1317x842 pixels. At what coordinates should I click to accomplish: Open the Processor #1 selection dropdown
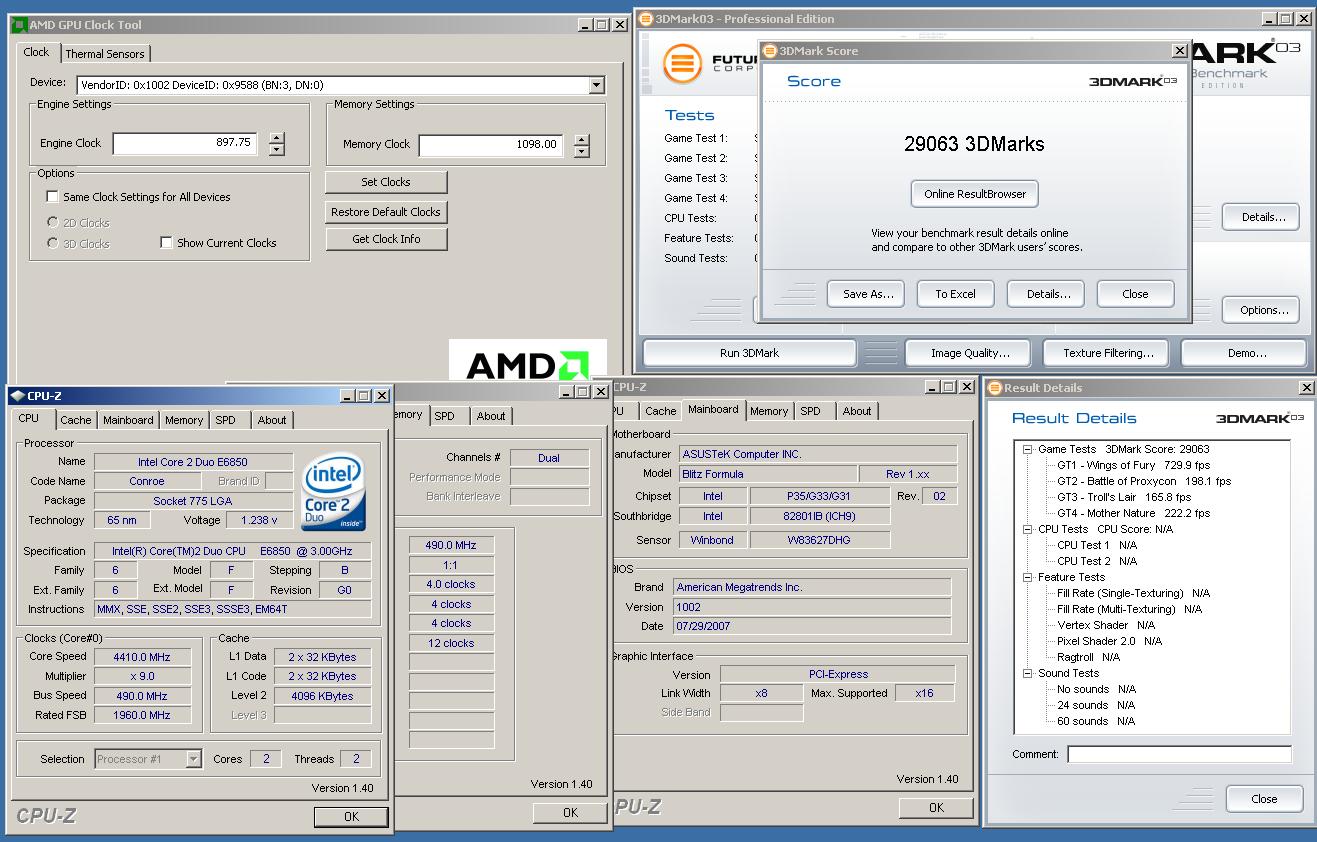tap(193, 759)
